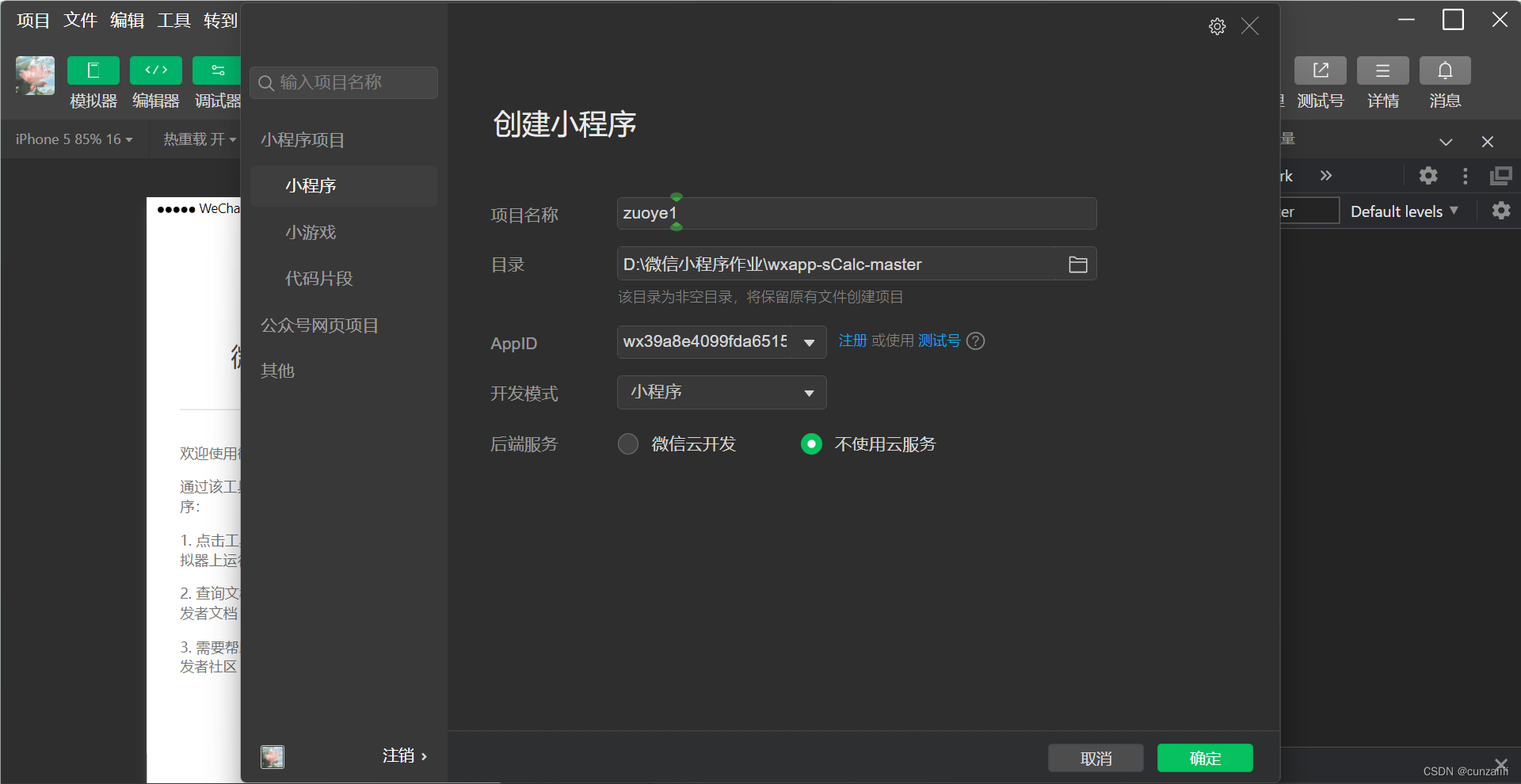
Task: Close the debugger panel with X icon
Action: click(x=1488, y=142)
